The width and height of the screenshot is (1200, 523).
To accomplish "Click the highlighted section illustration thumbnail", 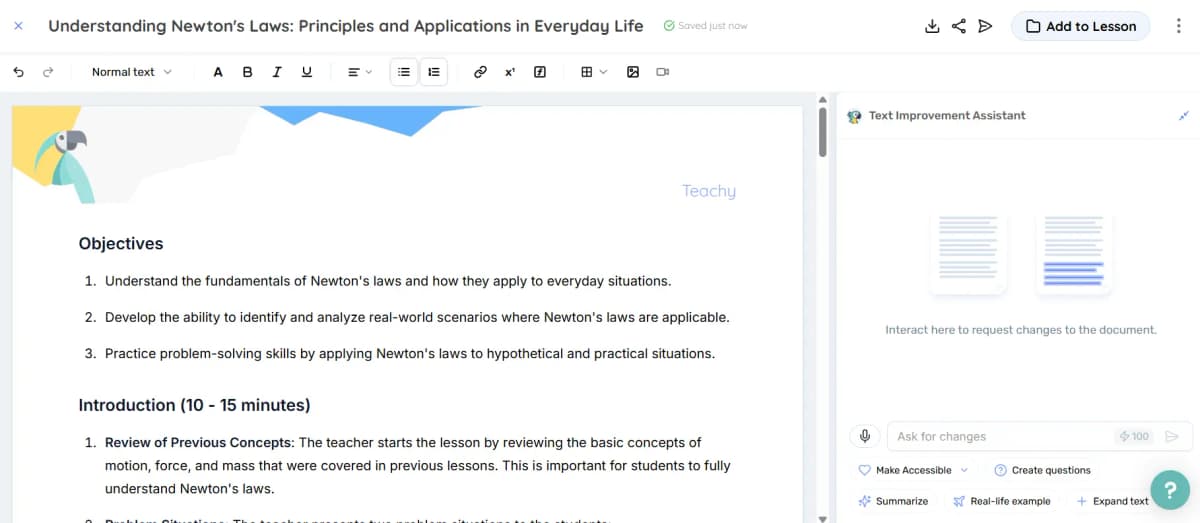I will (1073, 253).
